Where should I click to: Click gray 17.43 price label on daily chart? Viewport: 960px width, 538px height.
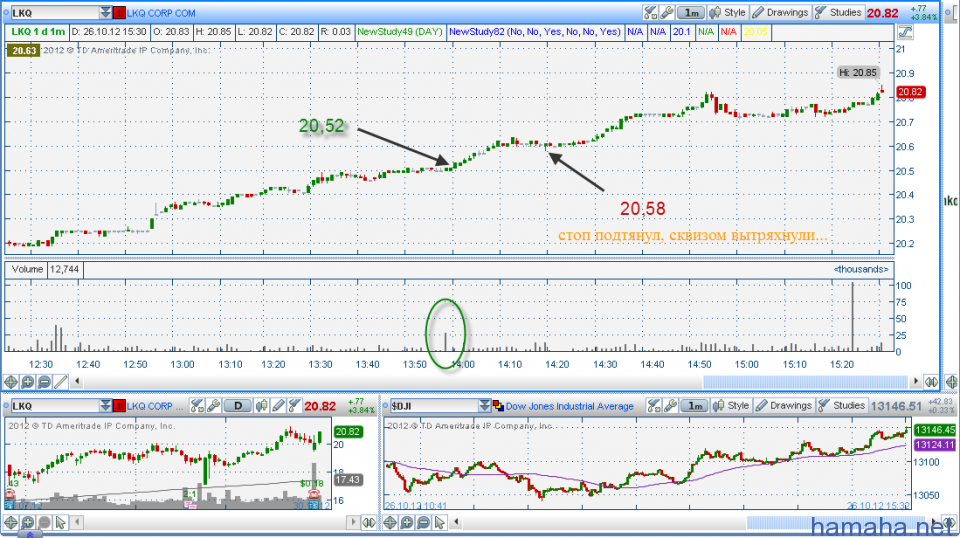coord(347,480)
